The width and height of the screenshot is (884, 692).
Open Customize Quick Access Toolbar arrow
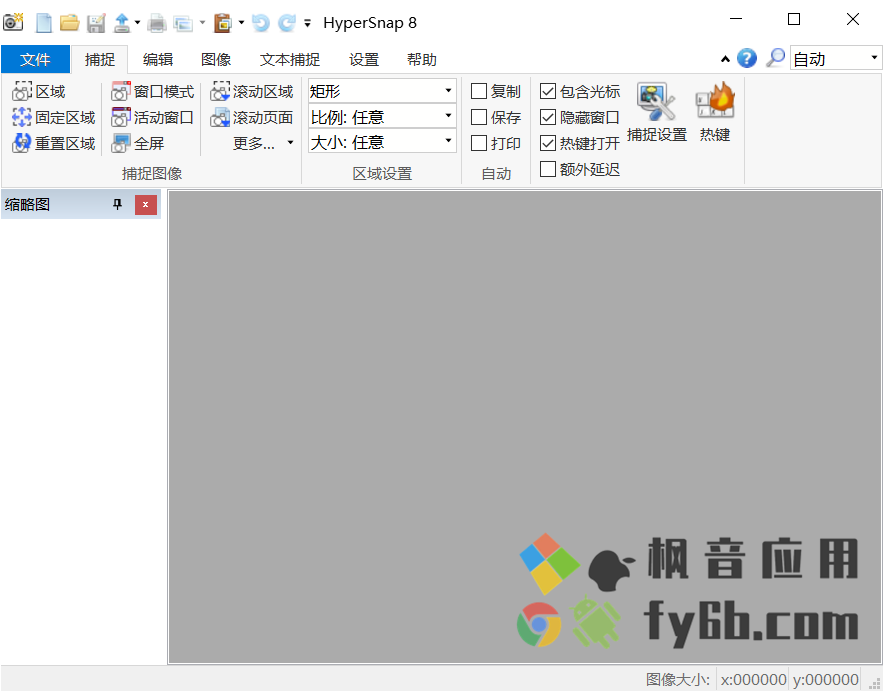(307, 24)
